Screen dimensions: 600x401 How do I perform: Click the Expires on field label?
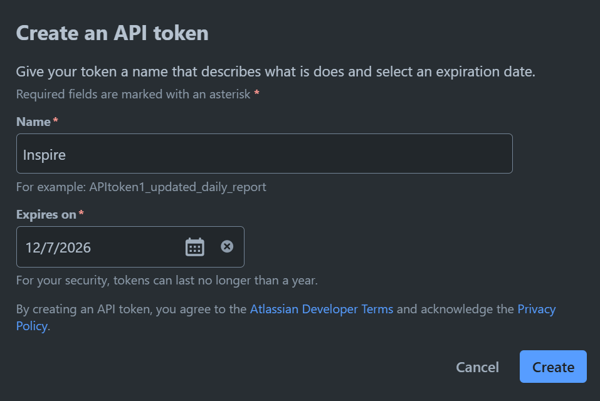point(46,214)
